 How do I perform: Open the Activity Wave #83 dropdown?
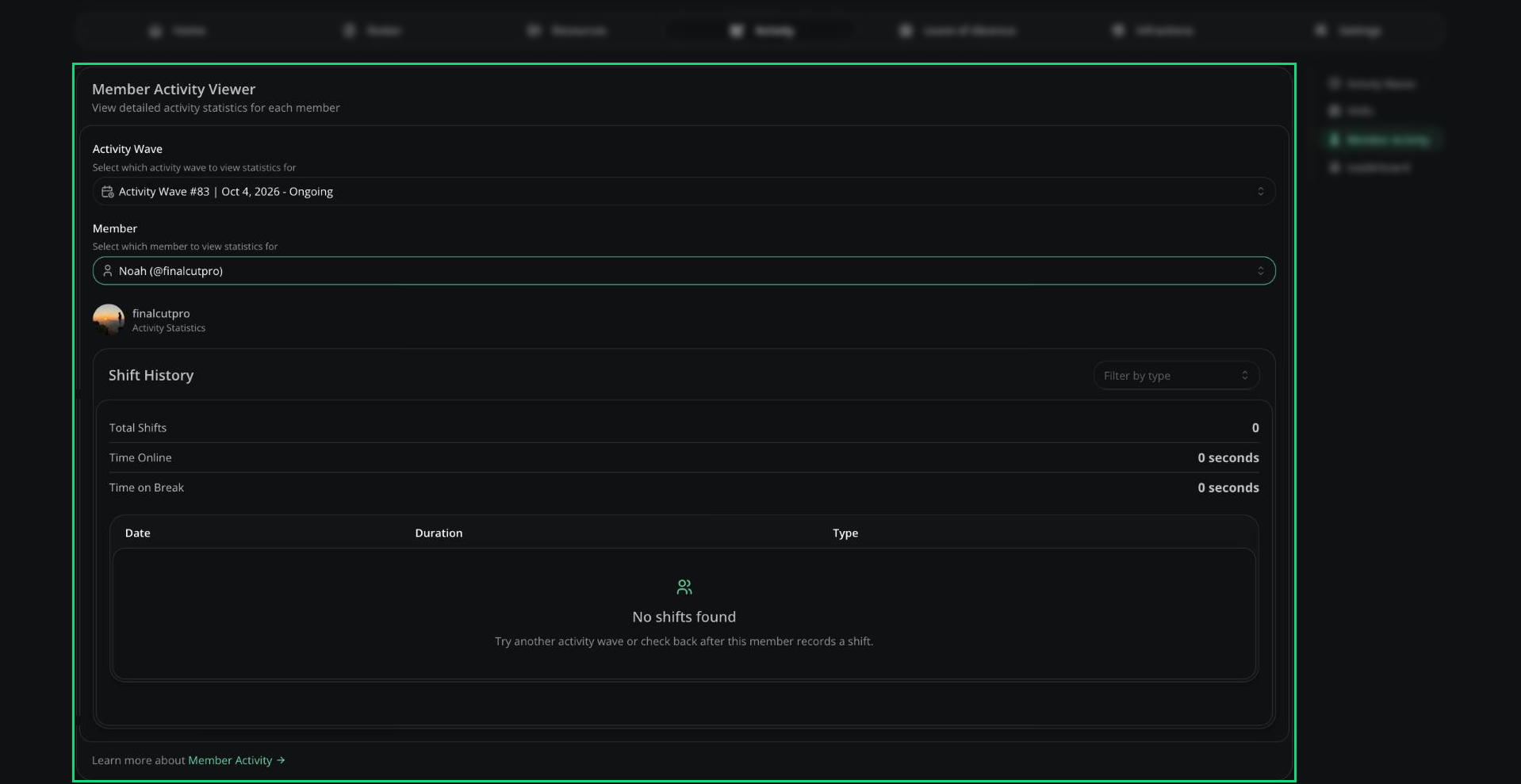[684, 192]
